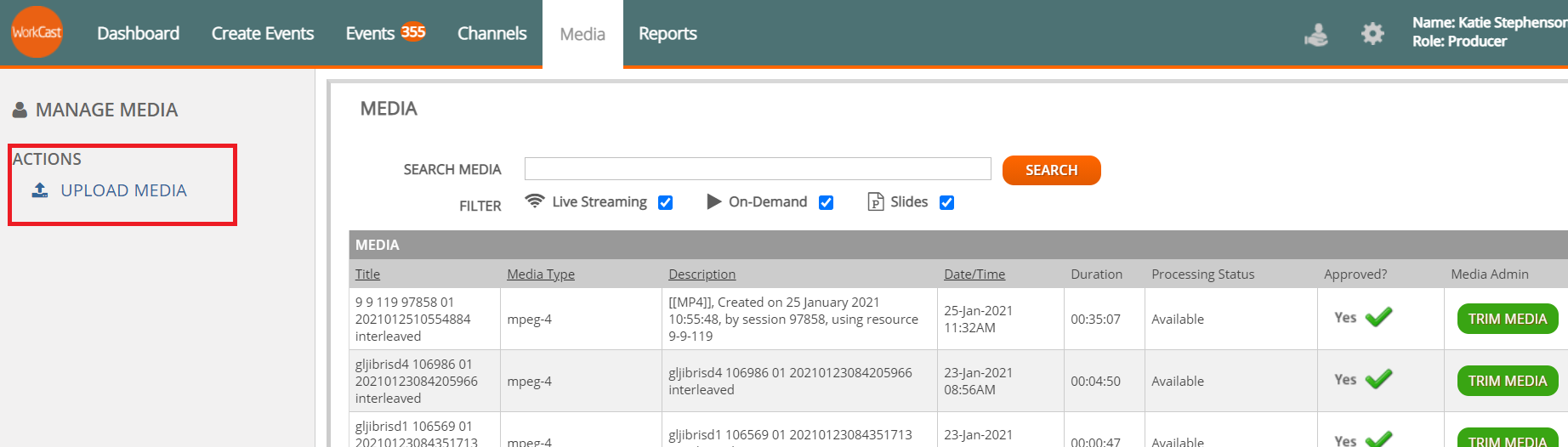
Task: Click Available status in 9 9 119 row
Action: point(1178,319)
